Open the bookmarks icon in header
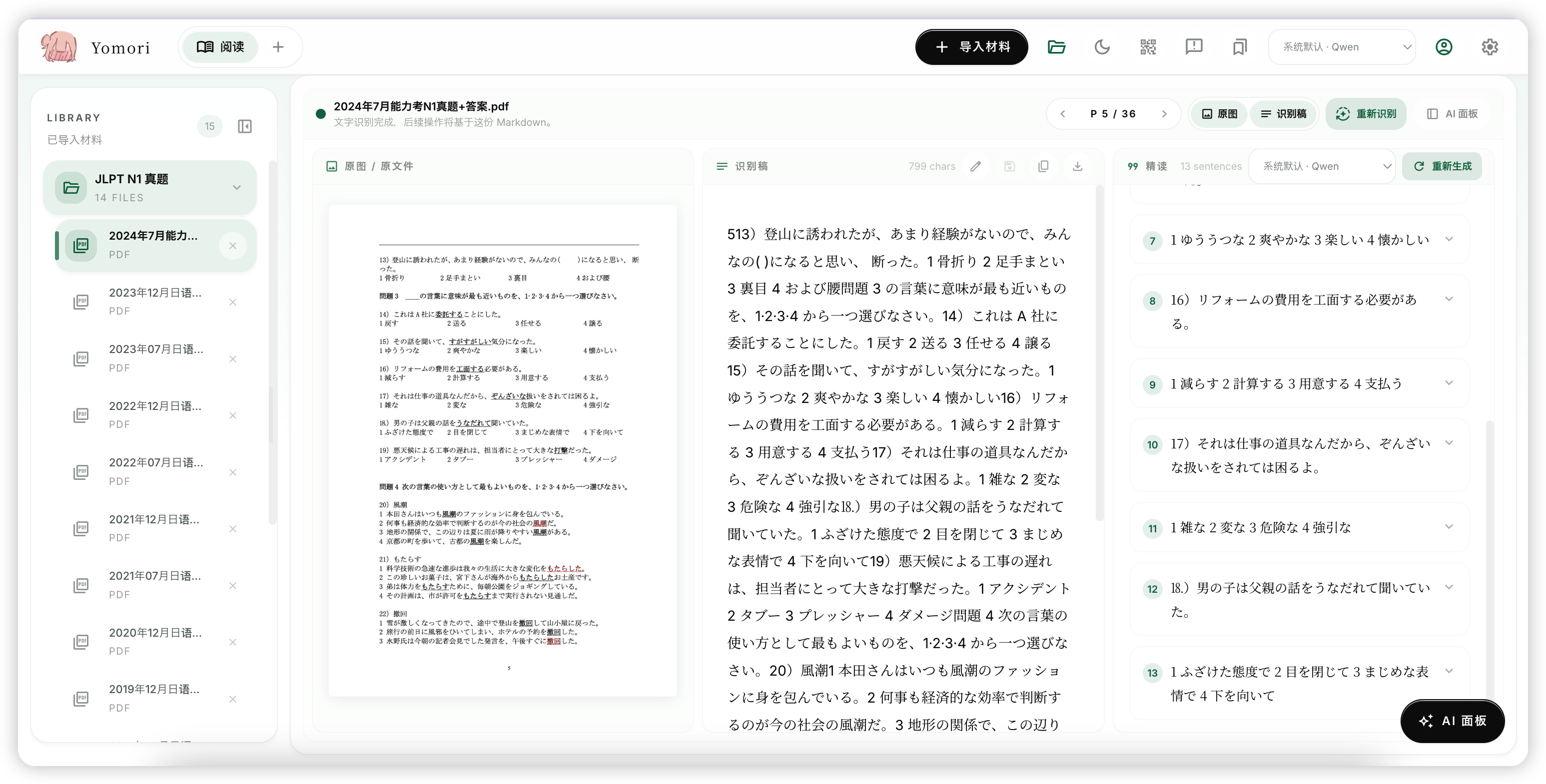 (x=1239, y=47)
